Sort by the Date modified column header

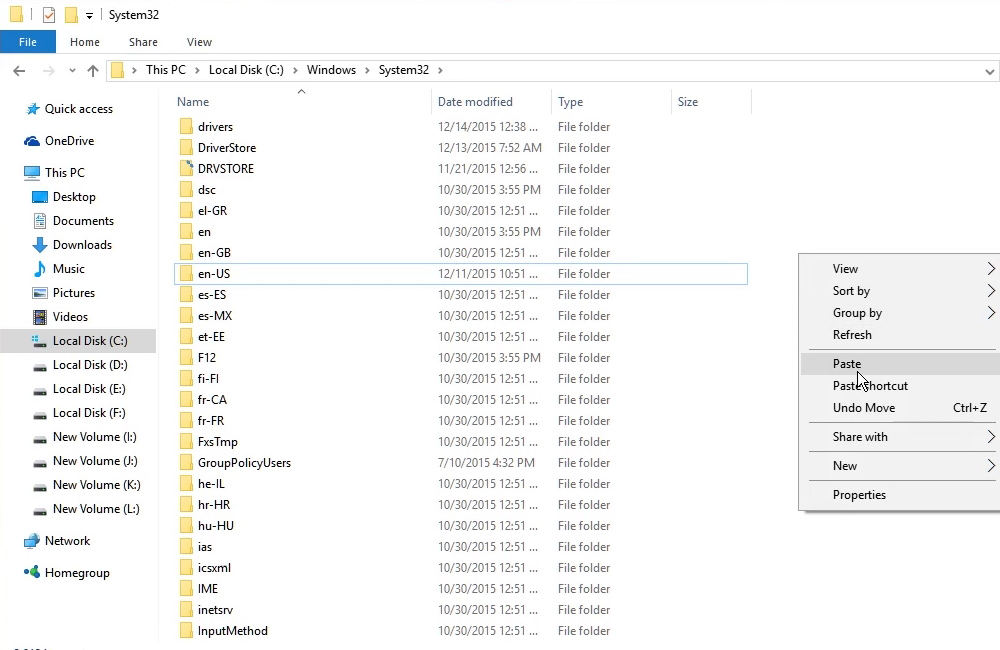tap(491, 102)
